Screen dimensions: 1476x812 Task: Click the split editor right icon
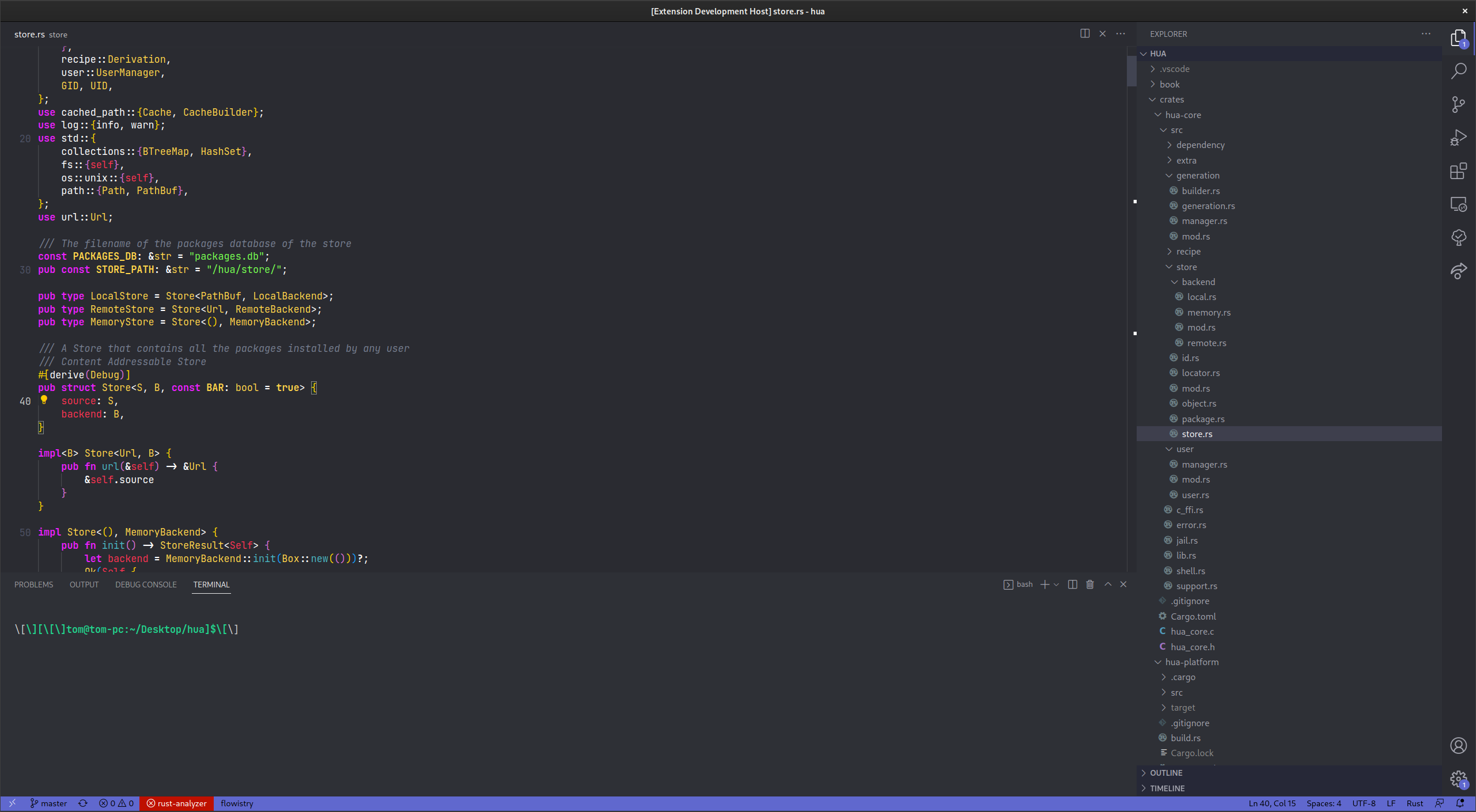click(1085, 33)
